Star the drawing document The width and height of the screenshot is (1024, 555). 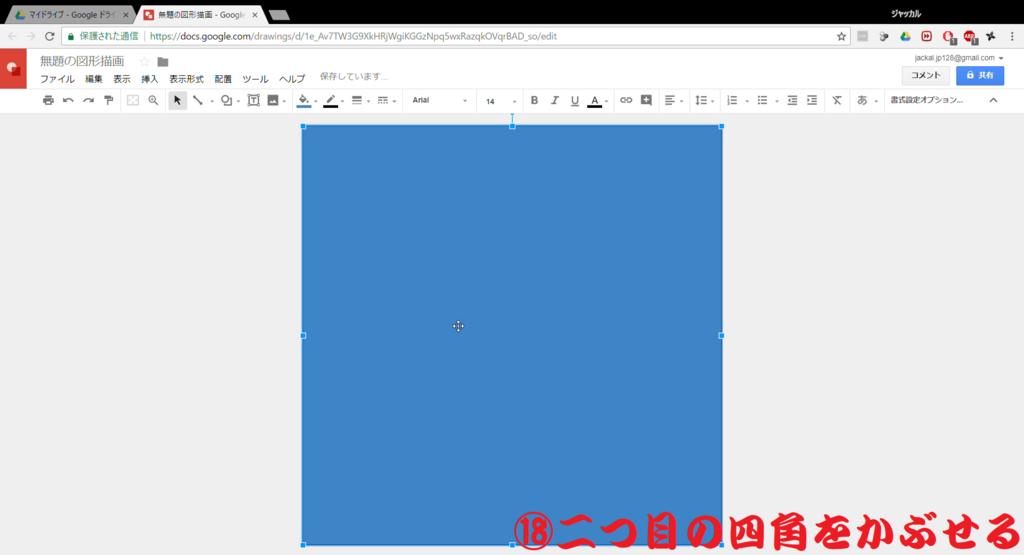(x=144, y=62)
